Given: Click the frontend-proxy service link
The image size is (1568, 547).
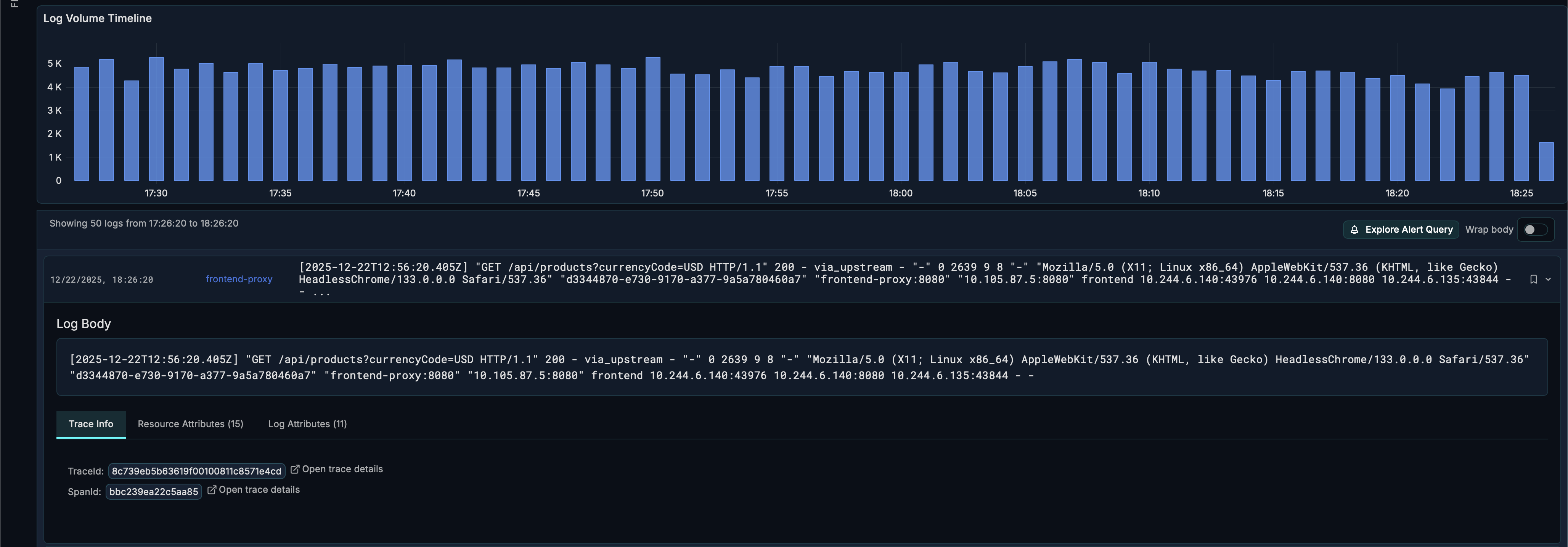Looking at the screenshot, I should tap(239, 279).
